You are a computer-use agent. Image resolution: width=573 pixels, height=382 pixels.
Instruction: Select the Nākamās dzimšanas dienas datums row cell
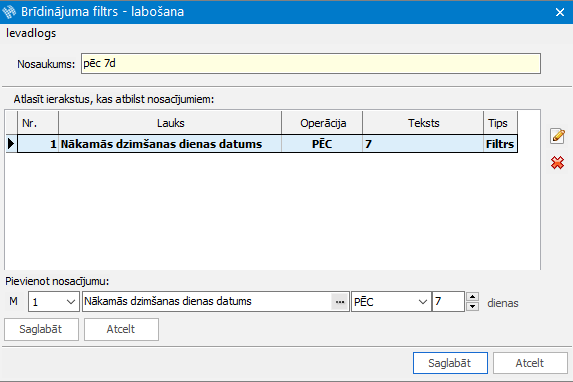click(170, 144)
